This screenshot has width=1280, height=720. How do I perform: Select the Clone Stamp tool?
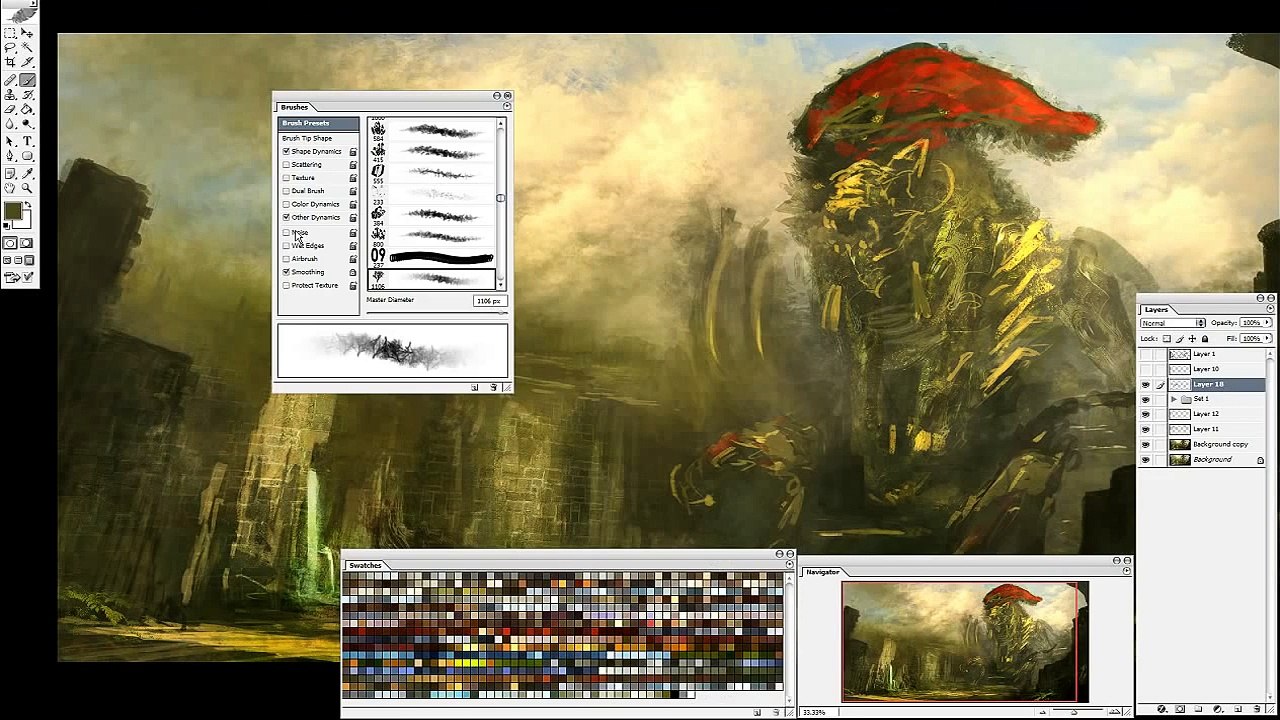[10, 94]
